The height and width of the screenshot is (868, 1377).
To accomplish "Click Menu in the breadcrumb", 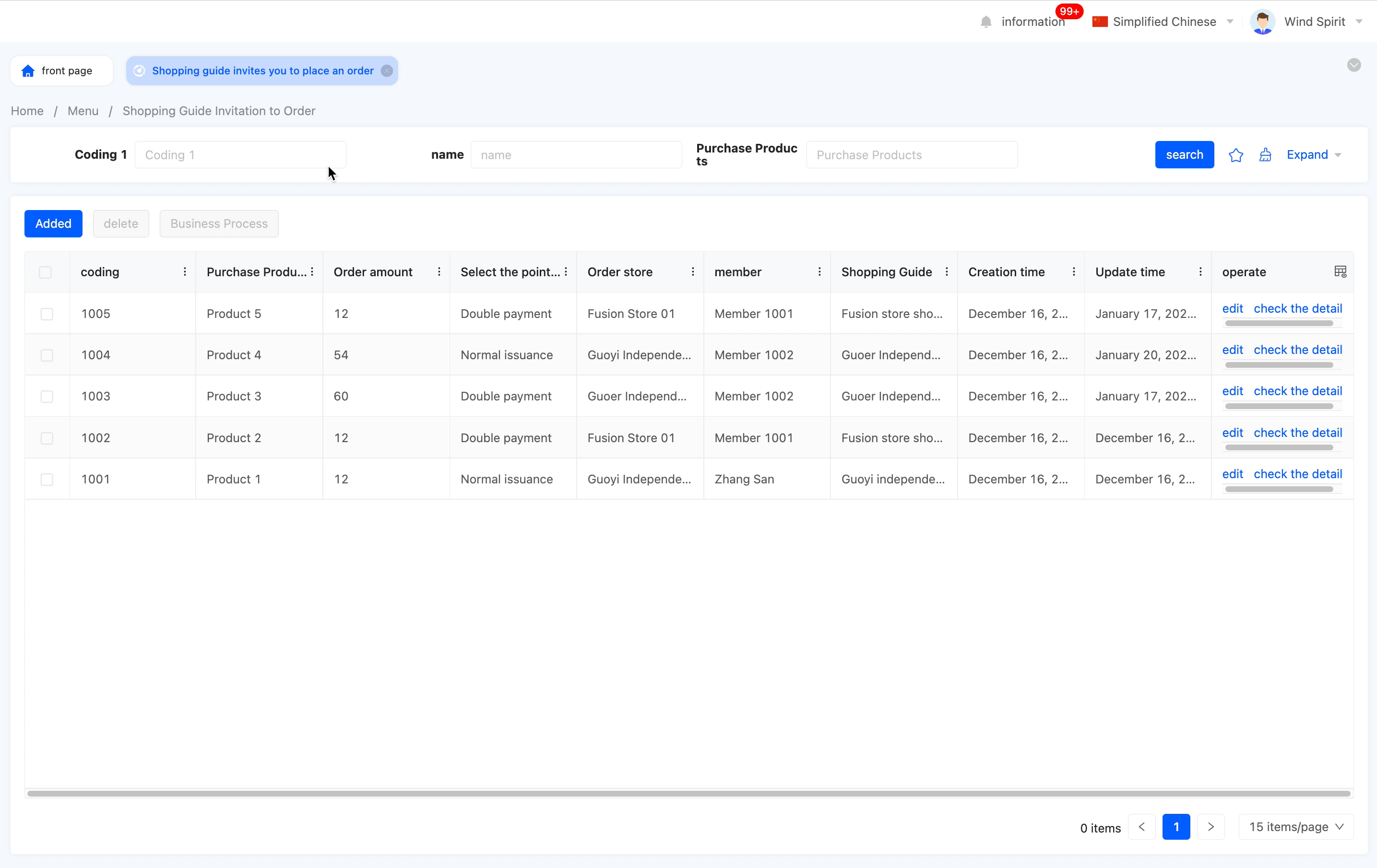I will (83, 111).
